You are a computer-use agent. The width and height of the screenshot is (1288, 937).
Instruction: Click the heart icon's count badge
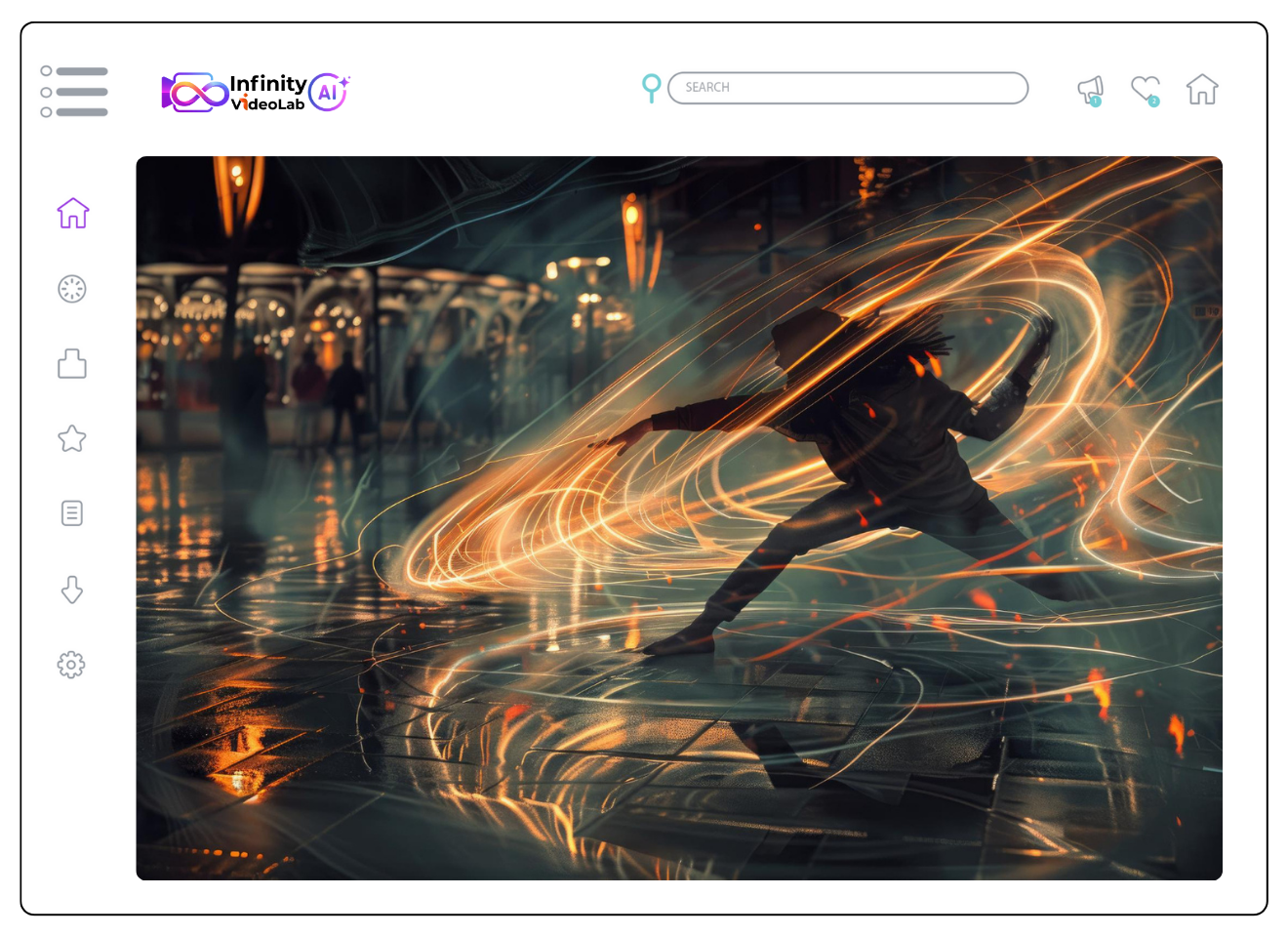1153,102
